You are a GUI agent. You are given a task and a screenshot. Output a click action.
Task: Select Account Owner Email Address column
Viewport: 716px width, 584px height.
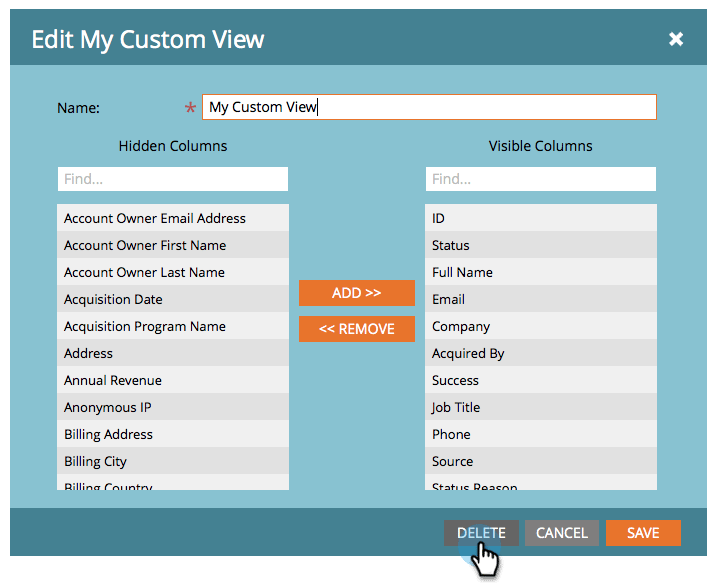point(173,218)
